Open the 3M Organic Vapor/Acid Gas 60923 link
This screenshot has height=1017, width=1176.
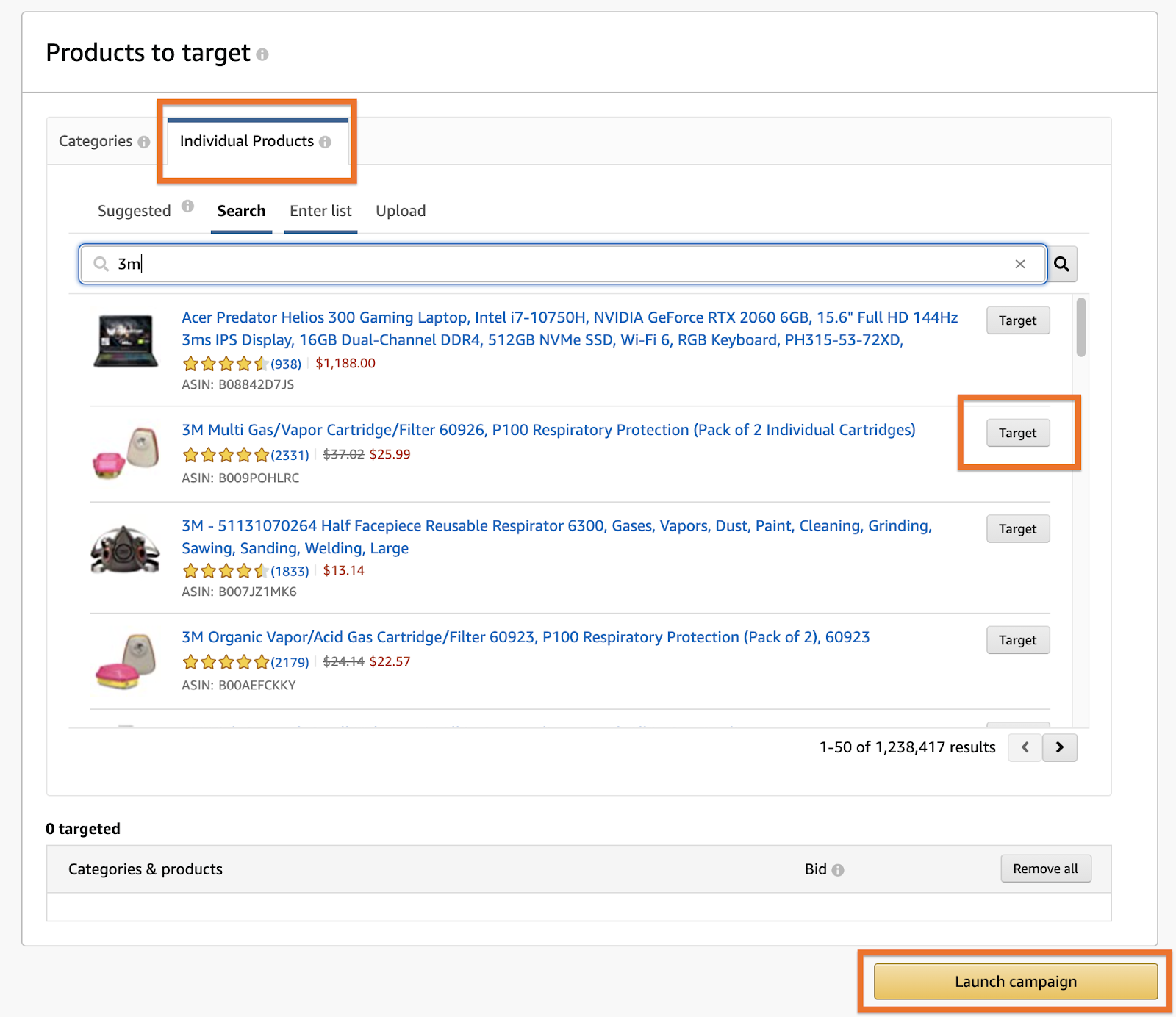click(526, 637)
